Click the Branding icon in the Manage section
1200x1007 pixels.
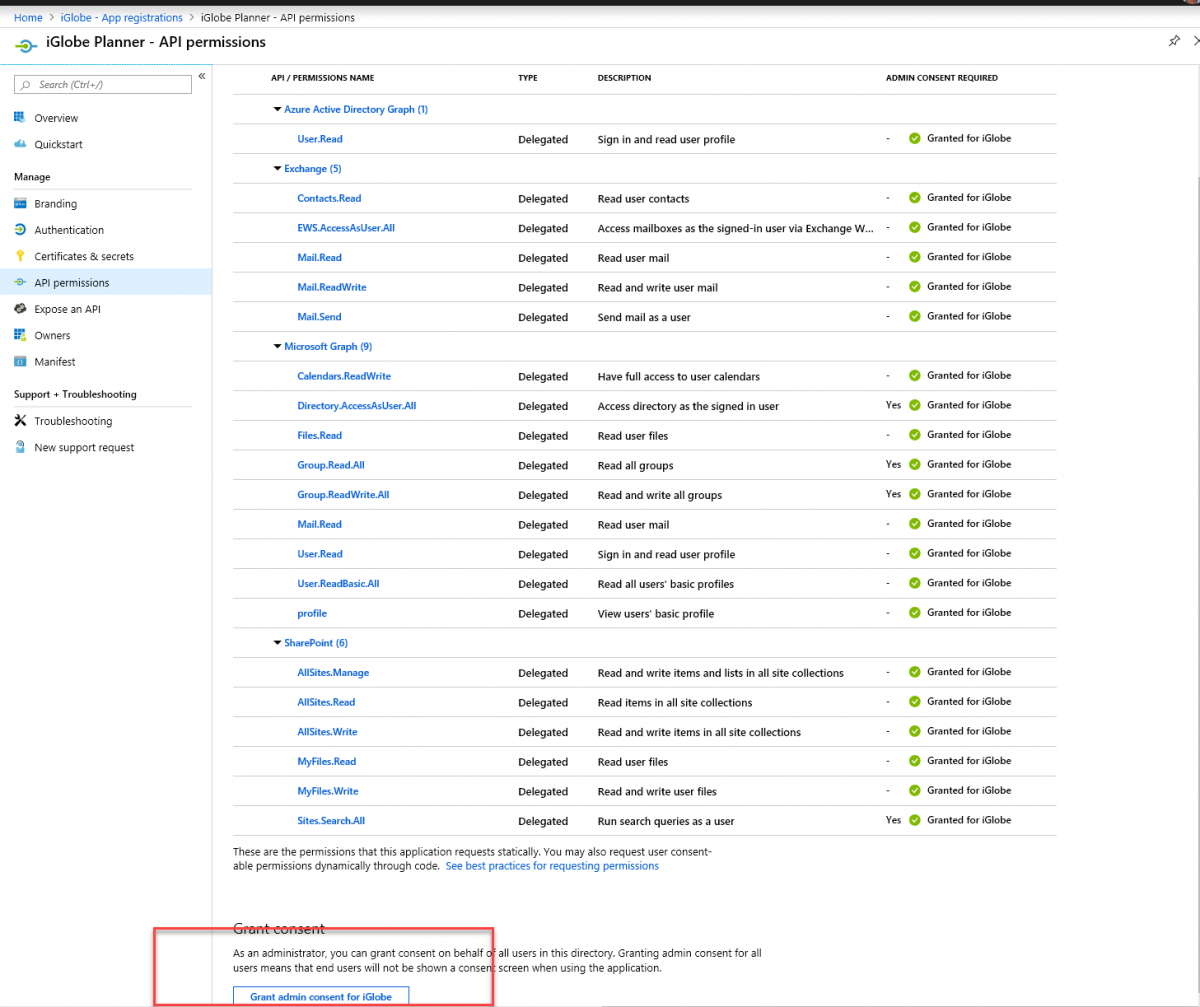(20, 204)
